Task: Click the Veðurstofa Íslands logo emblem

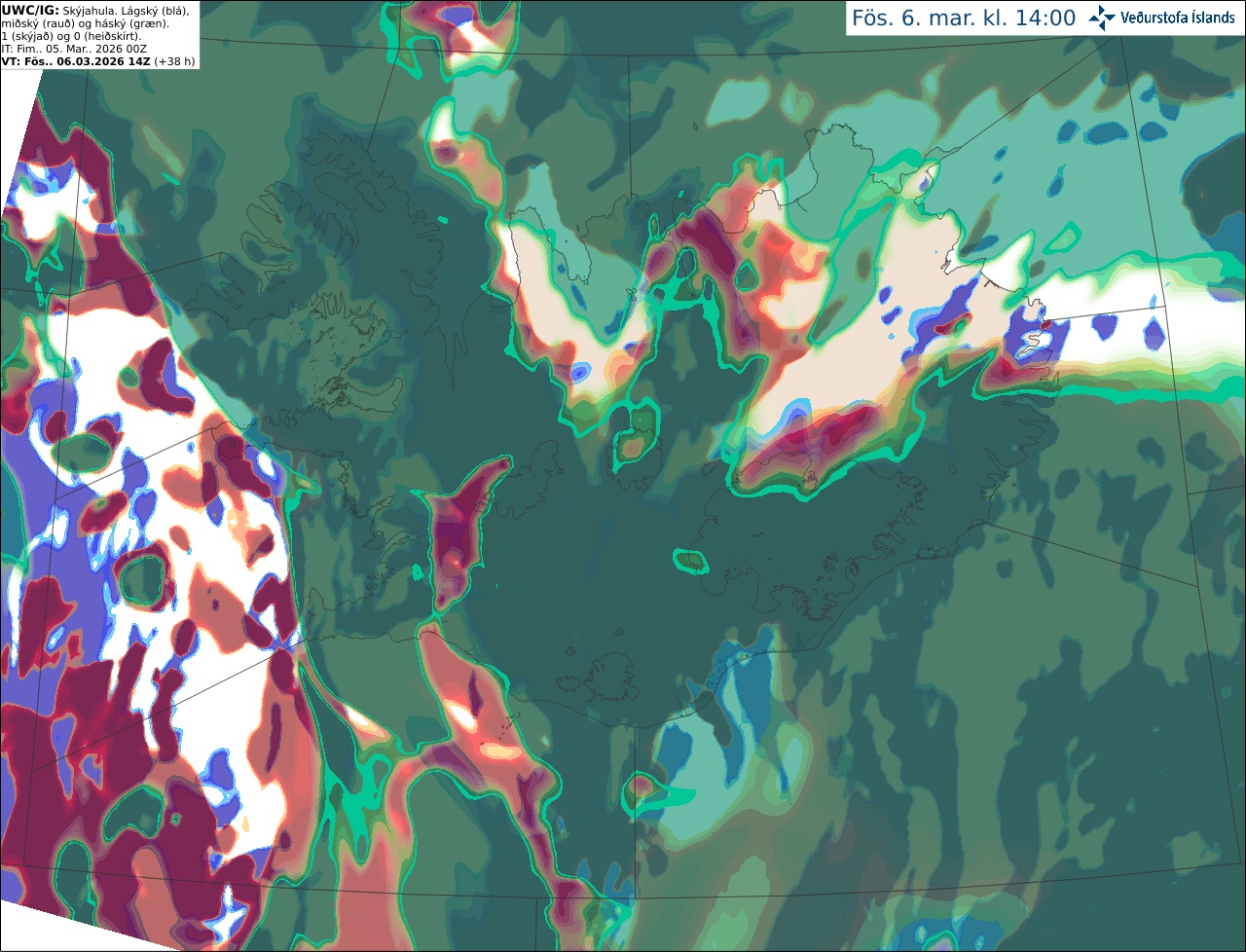Action: 1102,18
